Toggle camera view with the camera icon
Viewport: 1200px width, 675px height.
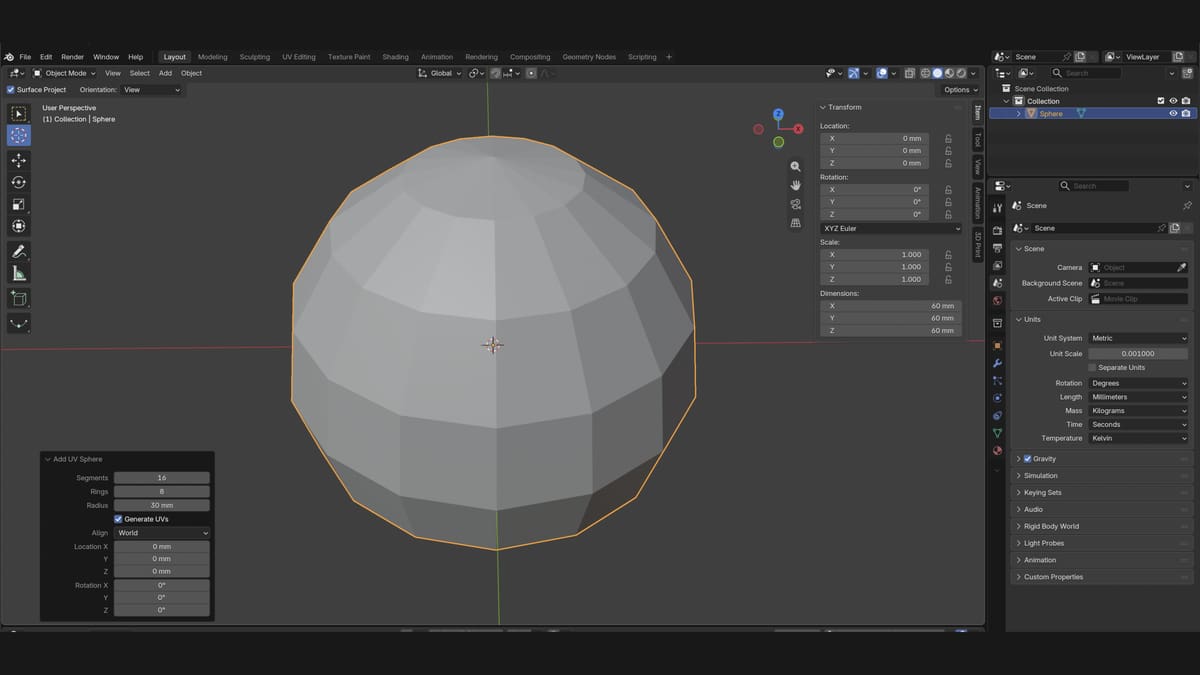(x=796, y=204)
